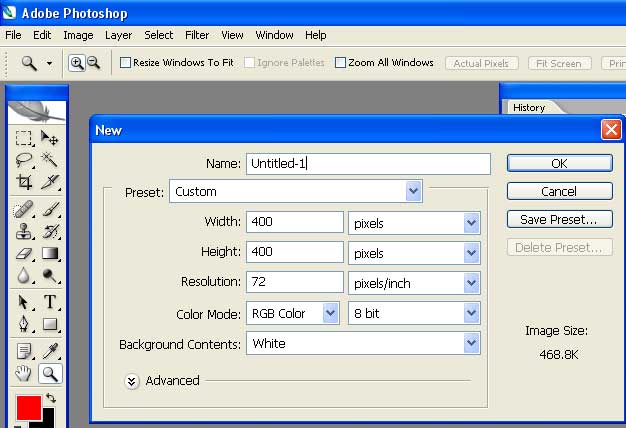Click the Zoom In icon in options bar
The image size is (626, 428).
(x=77, y=63)
